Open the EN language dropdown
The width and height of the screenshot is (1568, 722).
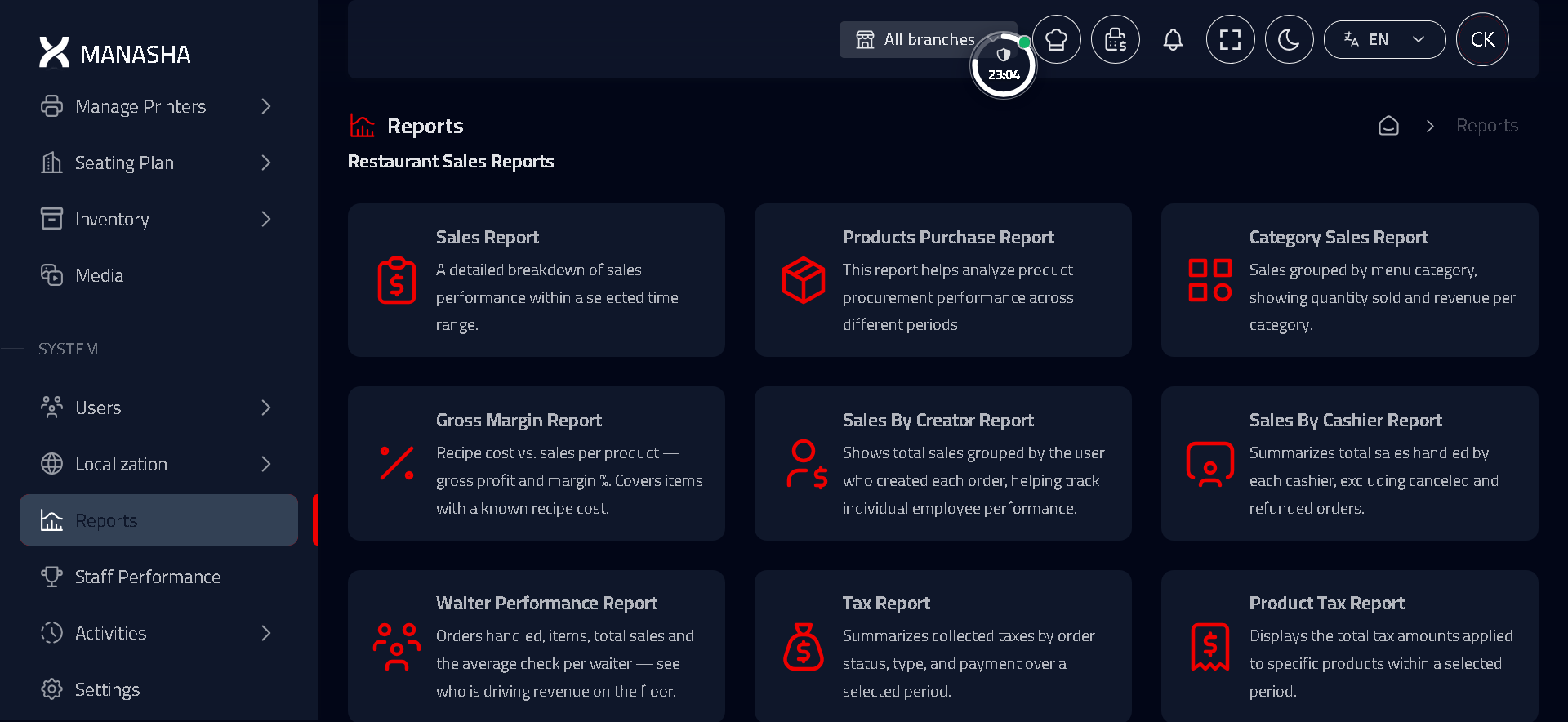1384,39
